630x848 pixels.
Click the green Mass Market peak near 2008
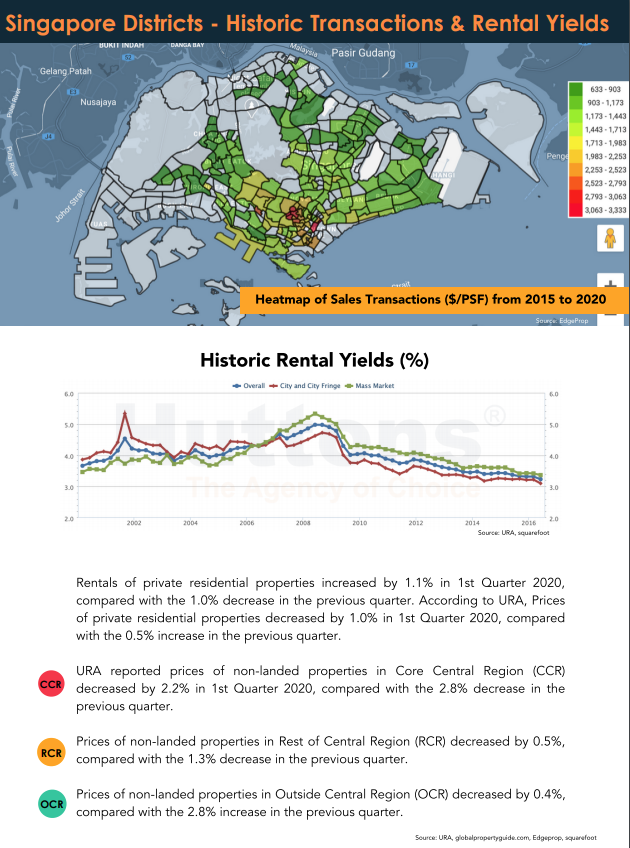pyautogui.click(x=316, y=414)
